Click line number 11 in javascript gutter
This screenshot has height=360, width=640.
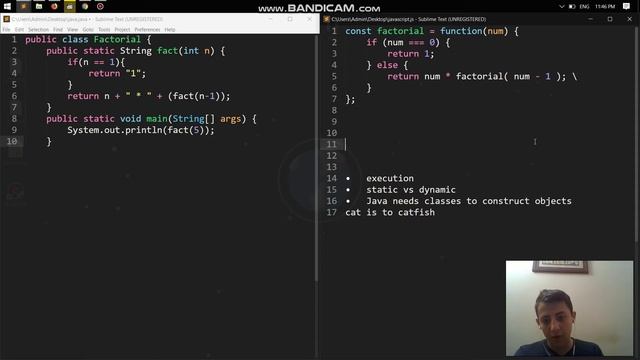click(331, 144)
